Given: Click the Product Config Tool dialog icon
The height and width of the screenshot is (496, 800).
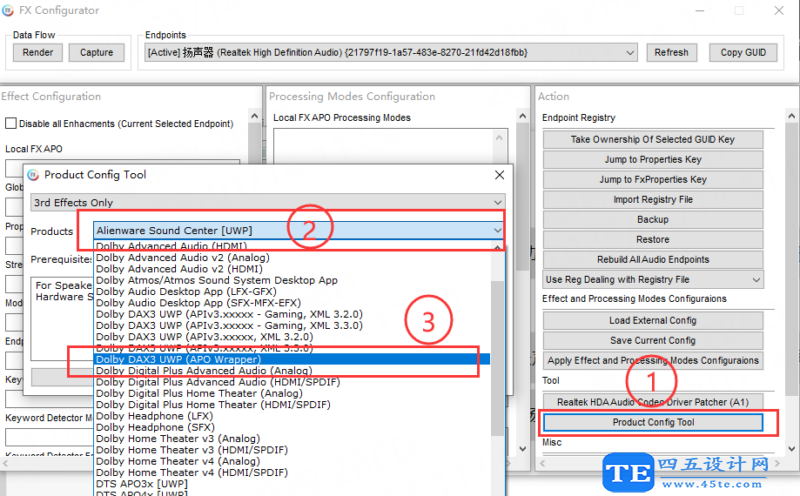Looking at the screenshot, I should tap(31, 175).
